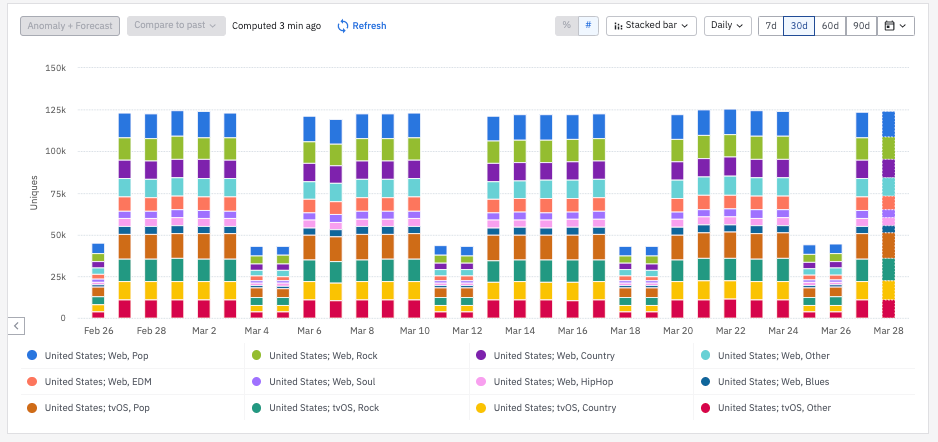The image size is (938, 442).
Task: Choose the 90d time range
Action: [860, 26]
